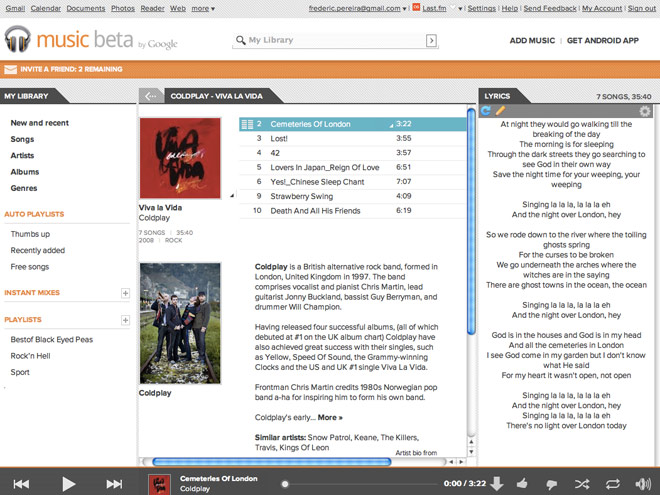Image resolution: width=660 pixels, height=495 pixels.
Task: Open the Sport playlist
Action: 20,373
